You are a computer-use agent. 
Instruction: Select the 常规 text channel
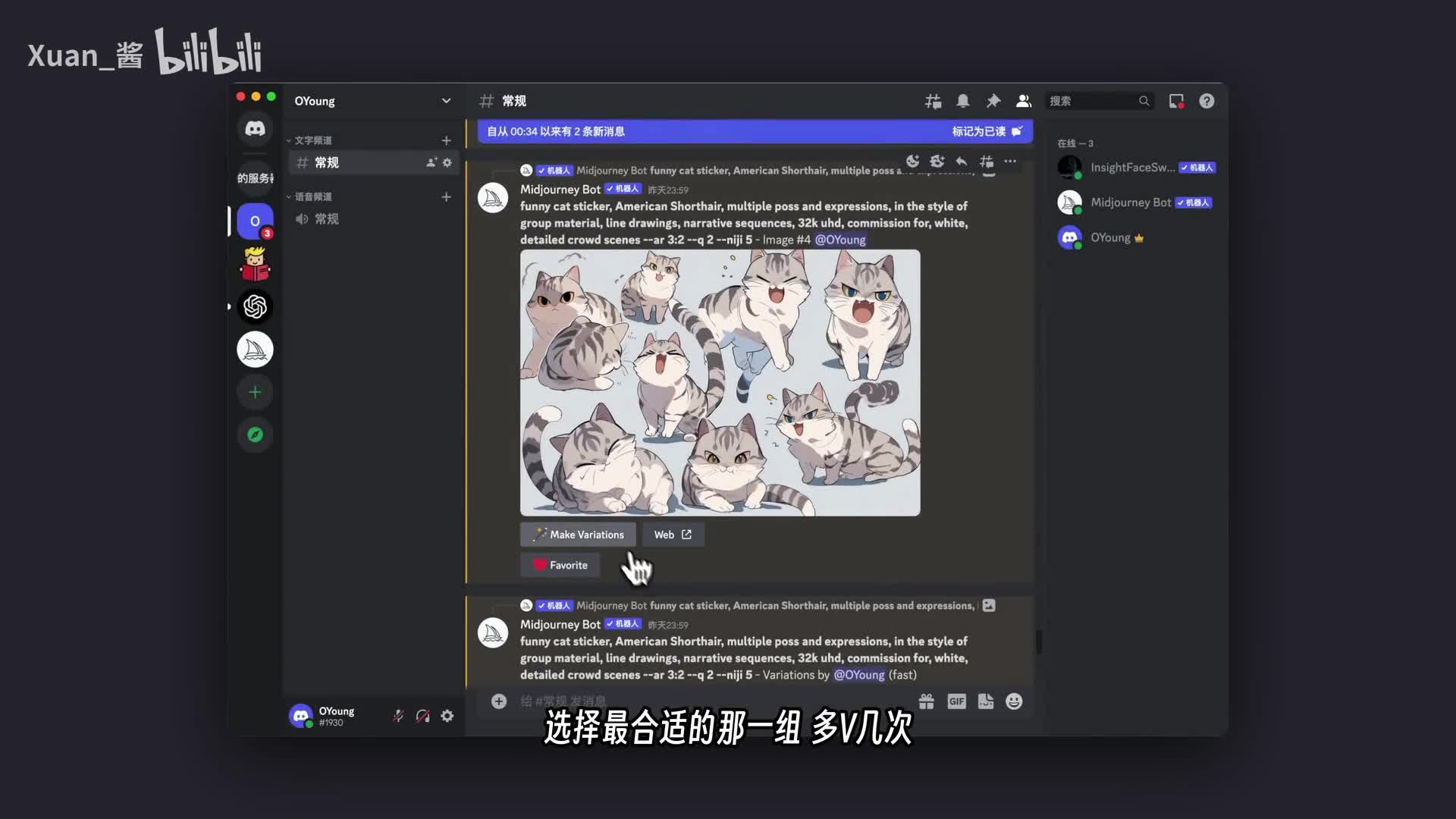pyautogui.click(x=327, y=162)
